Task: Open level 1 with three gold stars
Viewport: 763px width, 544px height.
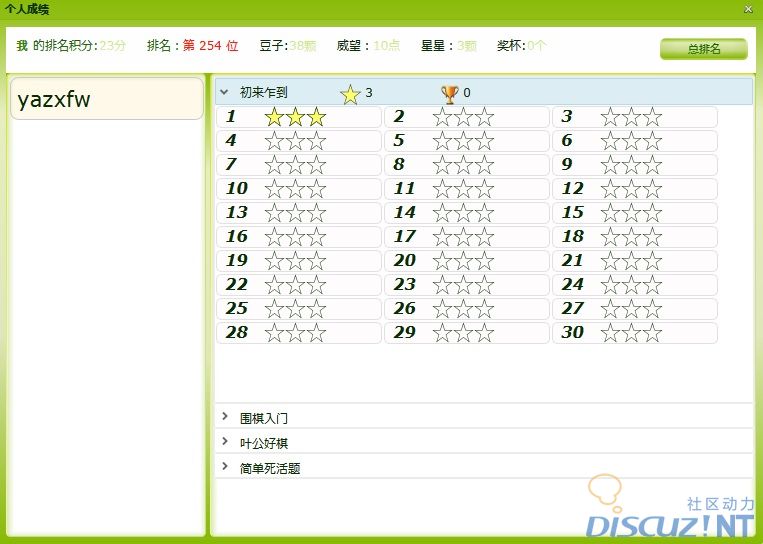Action: coord(297,117)
